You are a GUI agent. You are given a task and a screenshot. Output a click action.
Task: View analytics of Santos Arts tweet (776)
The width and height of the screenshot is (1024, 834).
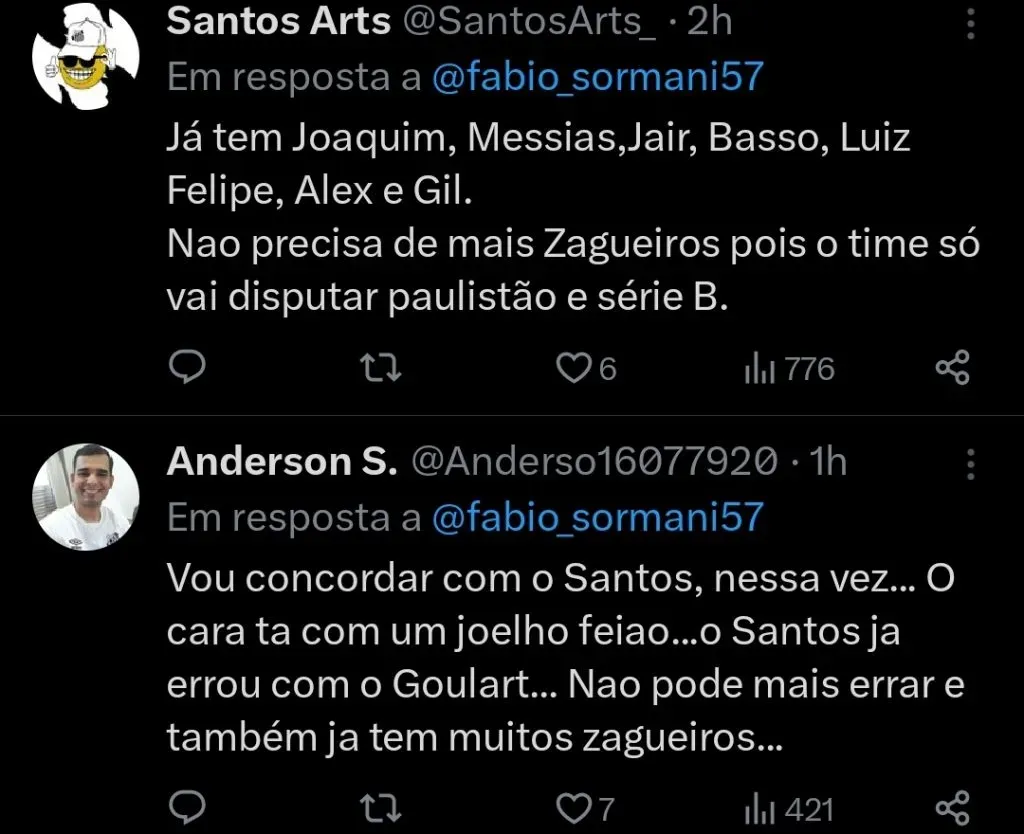790,369
